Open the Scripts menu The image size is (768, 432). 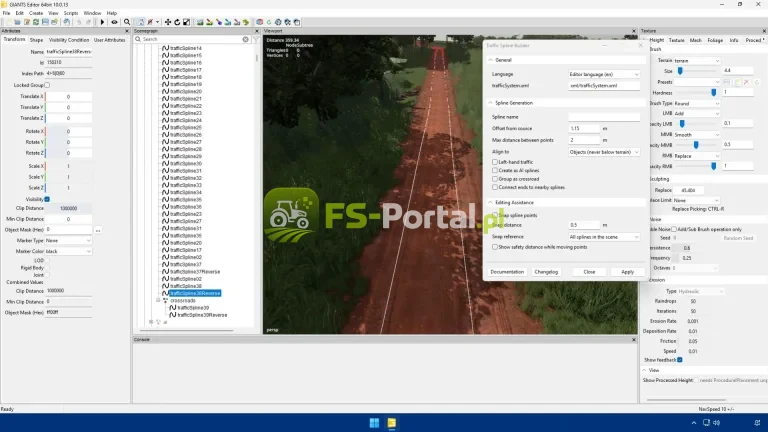coord(71,13)
